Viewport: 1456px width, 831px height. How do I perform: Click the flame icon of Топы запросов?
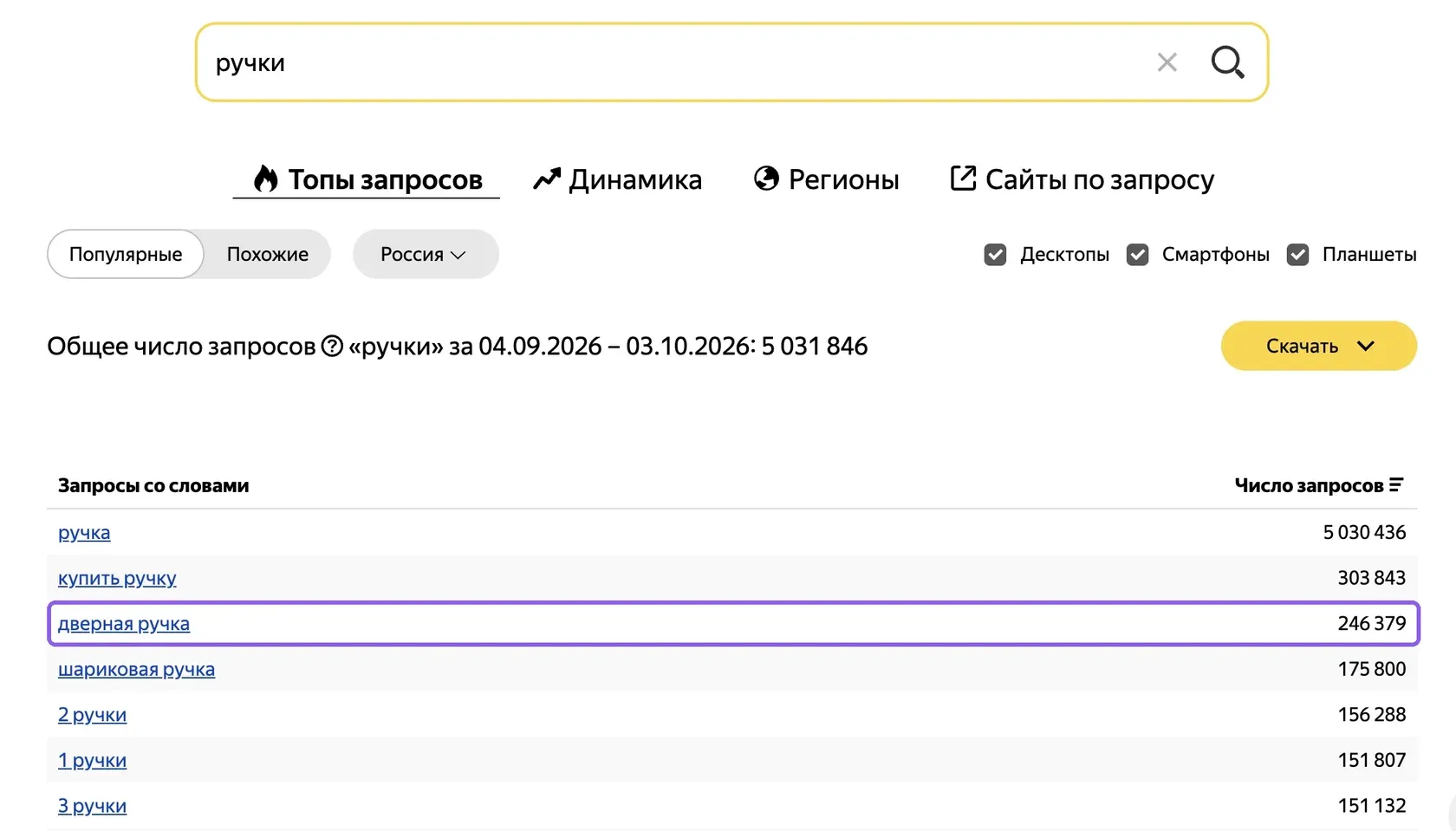pos(265,179)
